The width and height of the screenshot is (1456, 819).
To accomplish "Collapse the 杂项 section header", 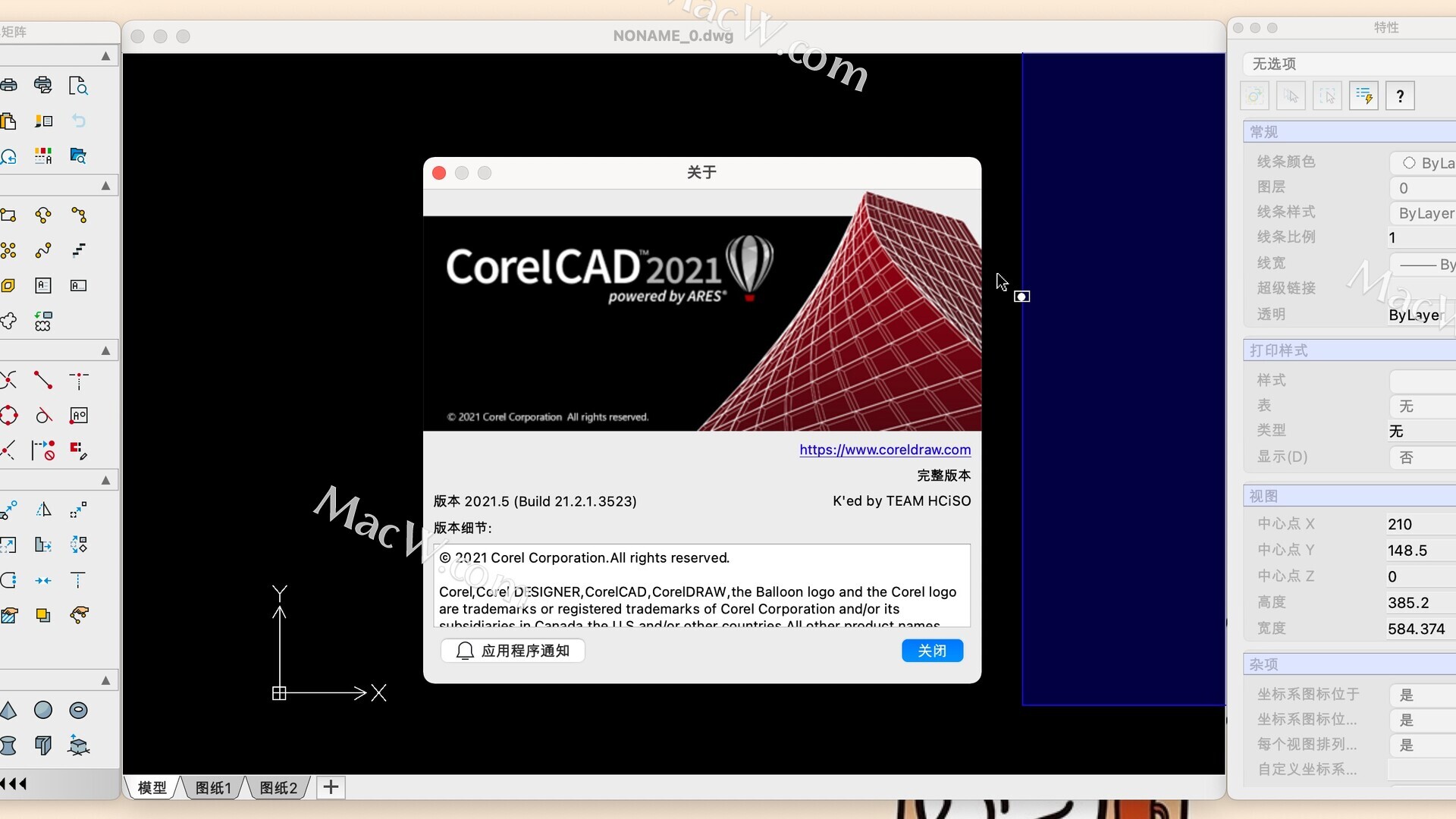I will [x=1350, y=664].
